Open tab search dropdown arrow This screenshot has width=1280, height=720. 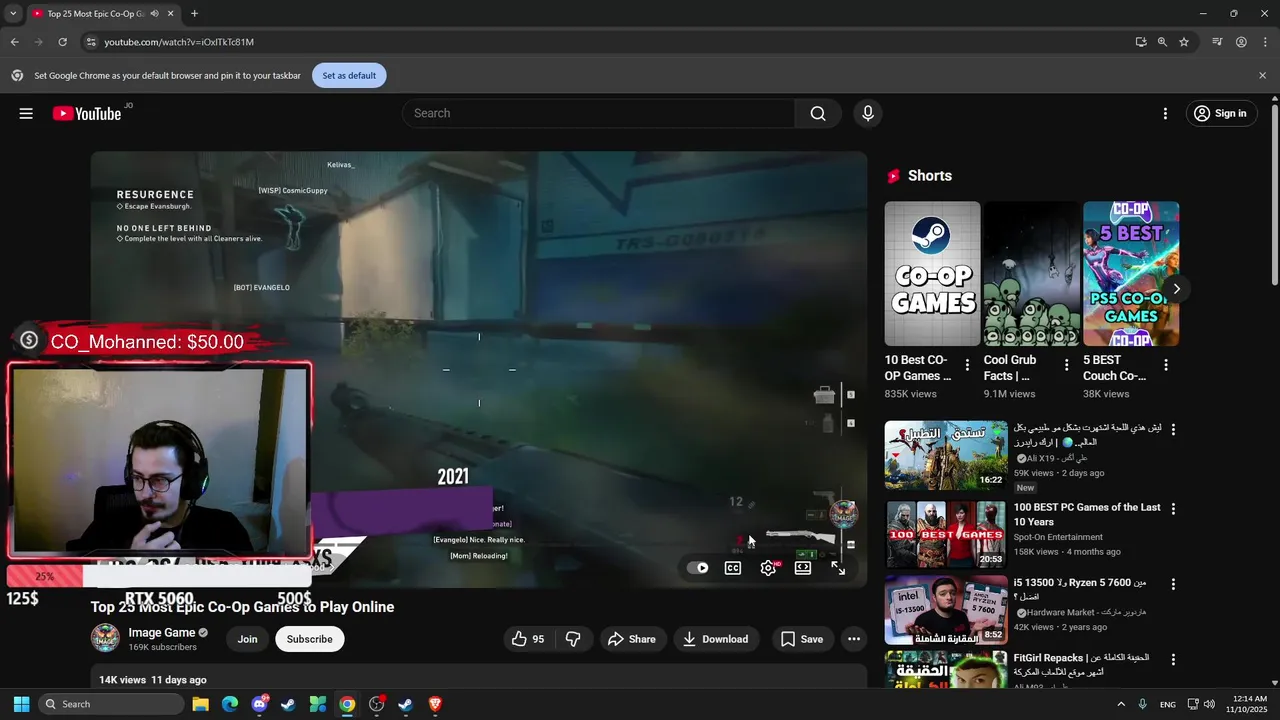13,14
